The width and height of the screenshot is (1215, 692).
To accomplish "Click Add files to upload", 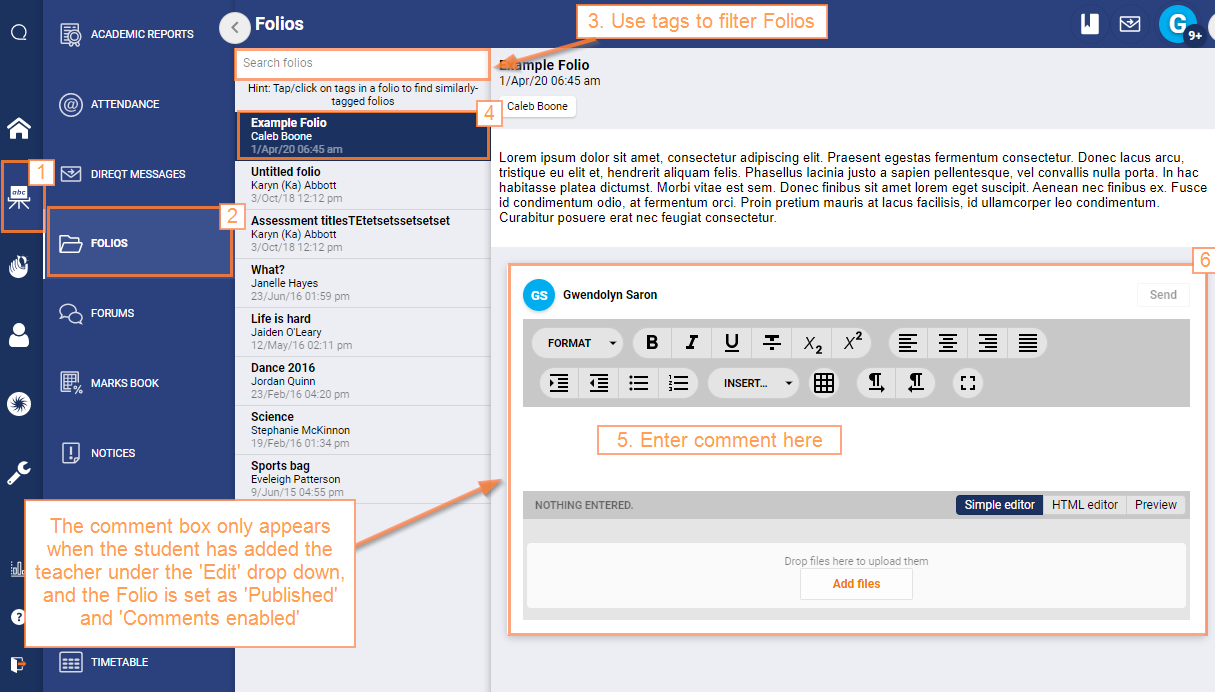I will tap(856, 584).
